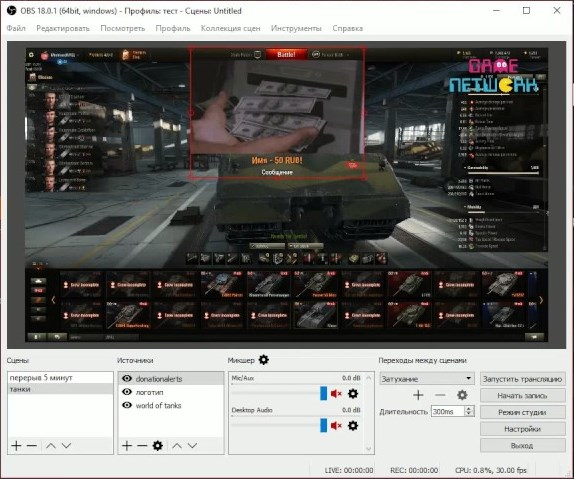Unmute the Desktop Audio channel
574x479 pixels.
(x=336, y=426)
